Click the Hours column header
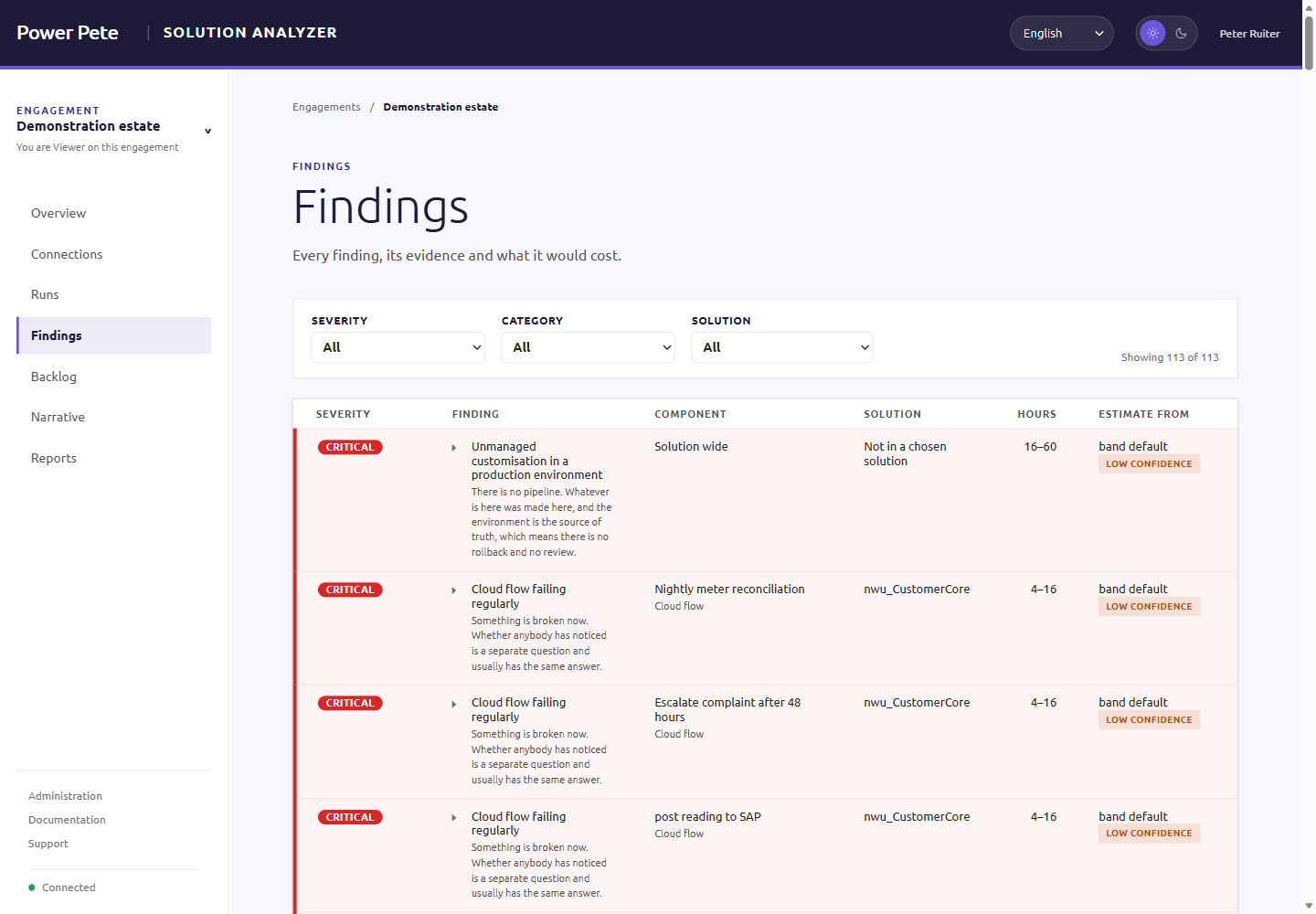Image resolution: width=1316 pixels, height=914 pixels. tap(1036, 414)
